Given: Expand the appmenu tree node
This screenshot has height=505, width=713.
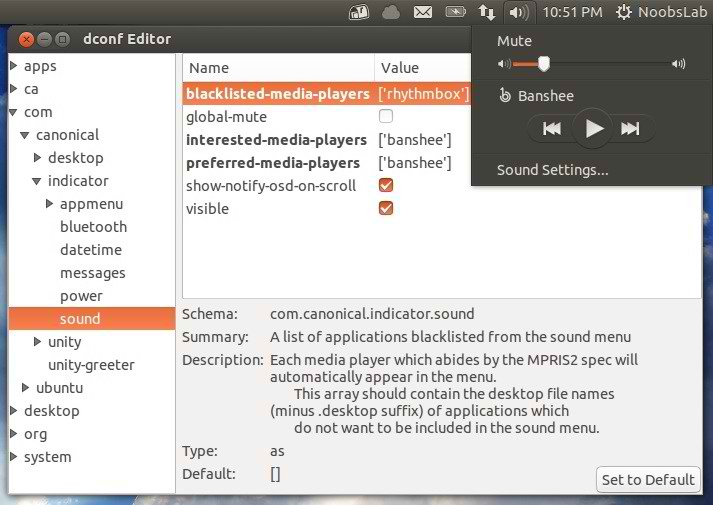Looking at the screenshot, I should tap(50, 204).
